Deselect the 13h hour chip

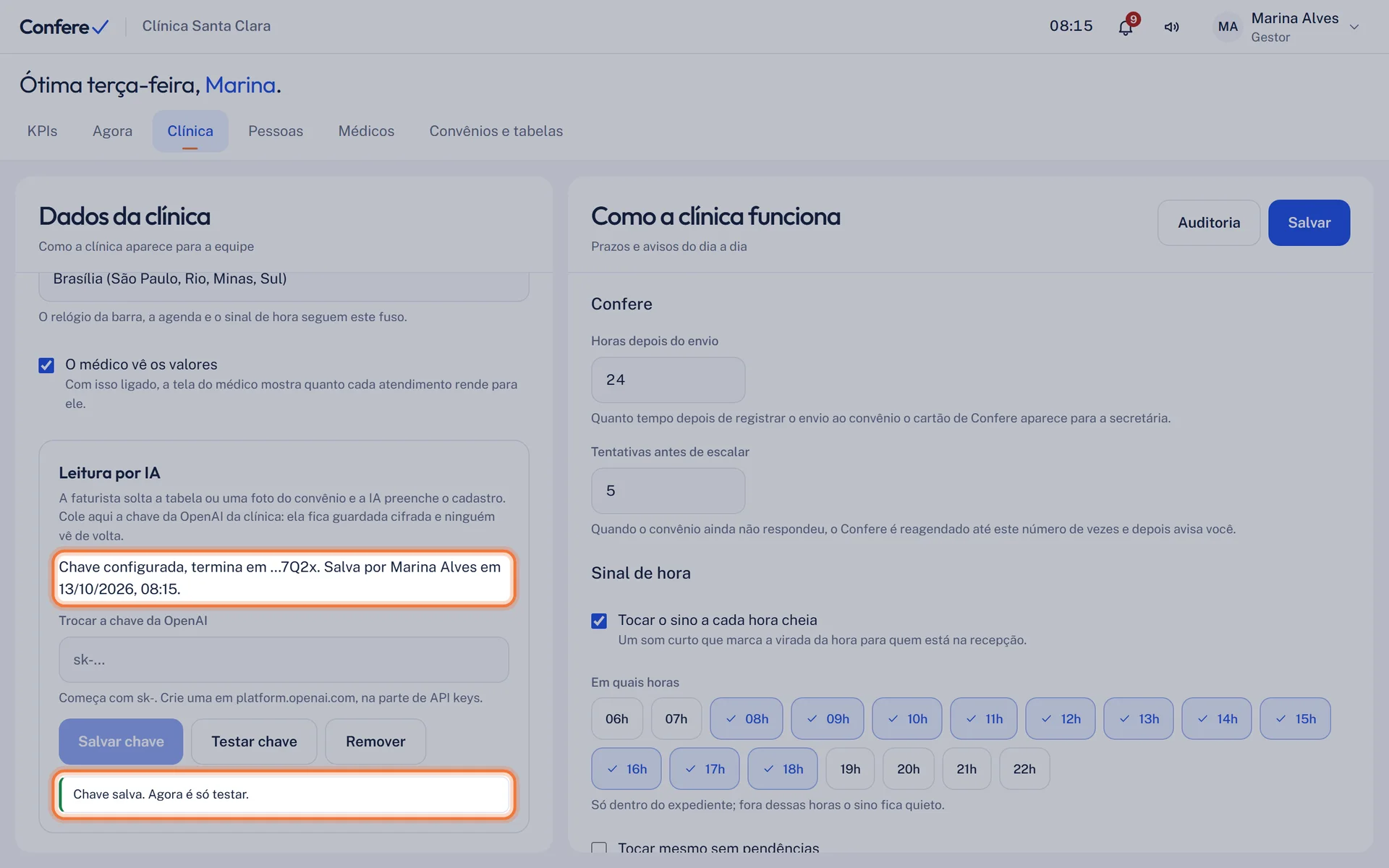(1139, 718)
